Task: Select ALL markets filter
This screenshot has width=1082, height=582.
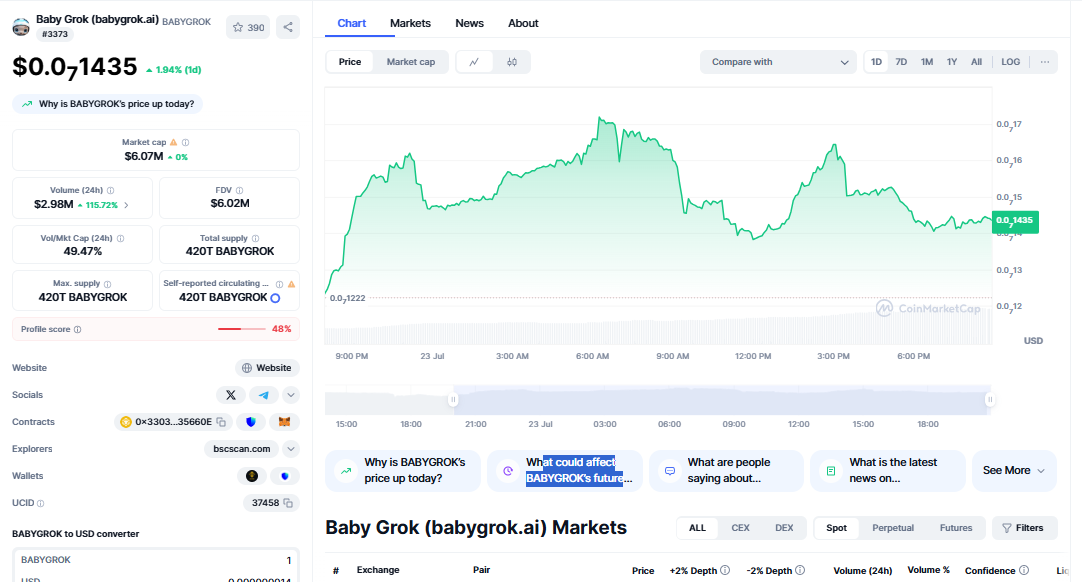Action: [x=698, y=528]
